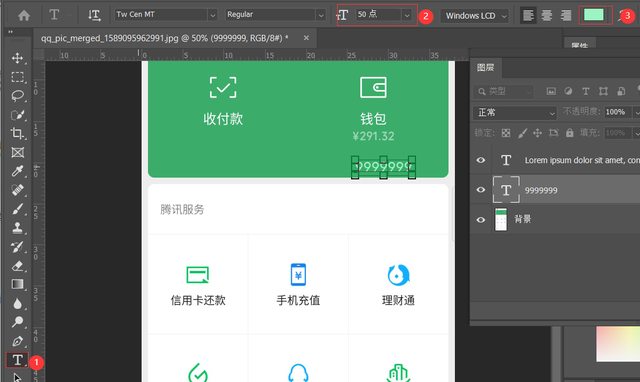Lock transparent pixels icon
Screen dimensions: 640x382
point(506,133)
